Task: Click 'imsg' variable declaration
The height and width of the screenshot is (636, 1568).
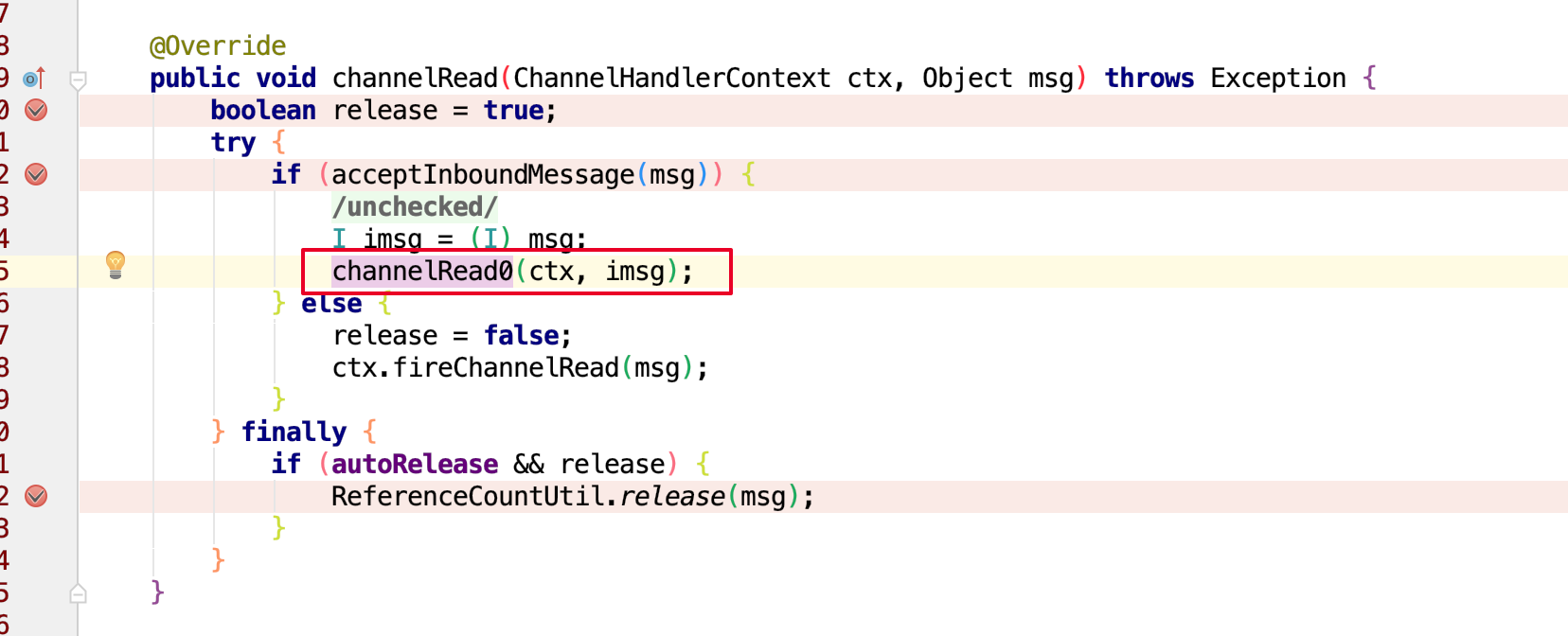Action: (x=393, y=238)
